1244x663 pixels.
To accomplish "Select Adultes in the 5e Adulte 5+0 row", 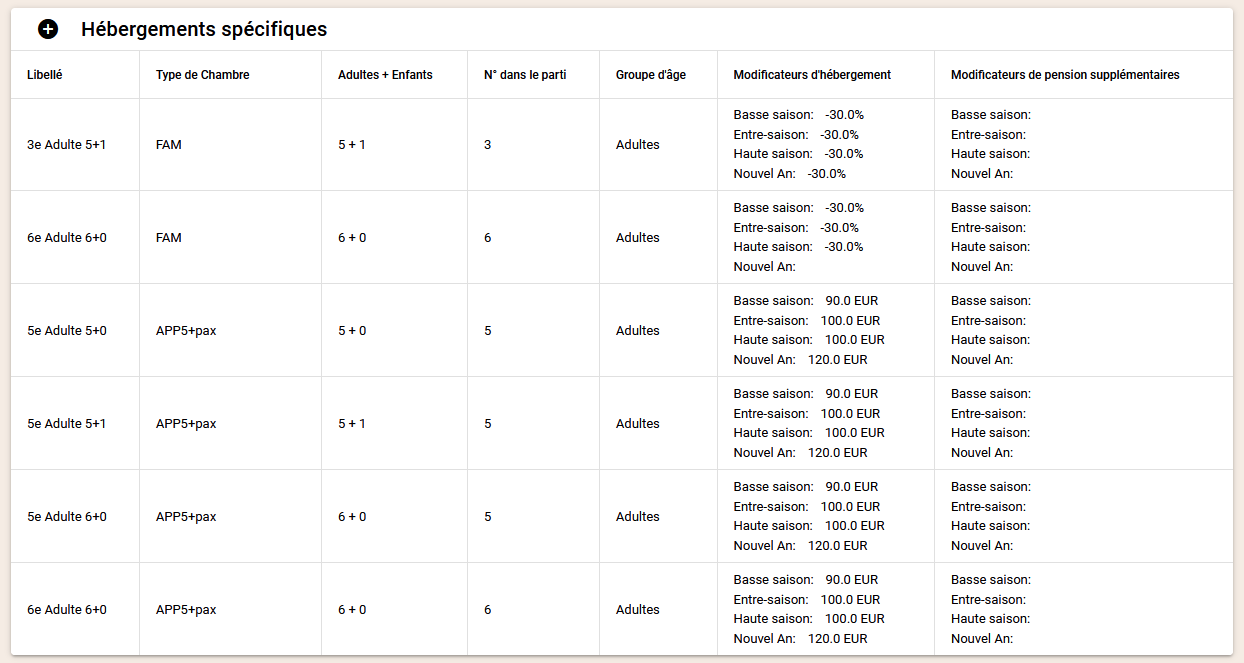I will [638, 331].
